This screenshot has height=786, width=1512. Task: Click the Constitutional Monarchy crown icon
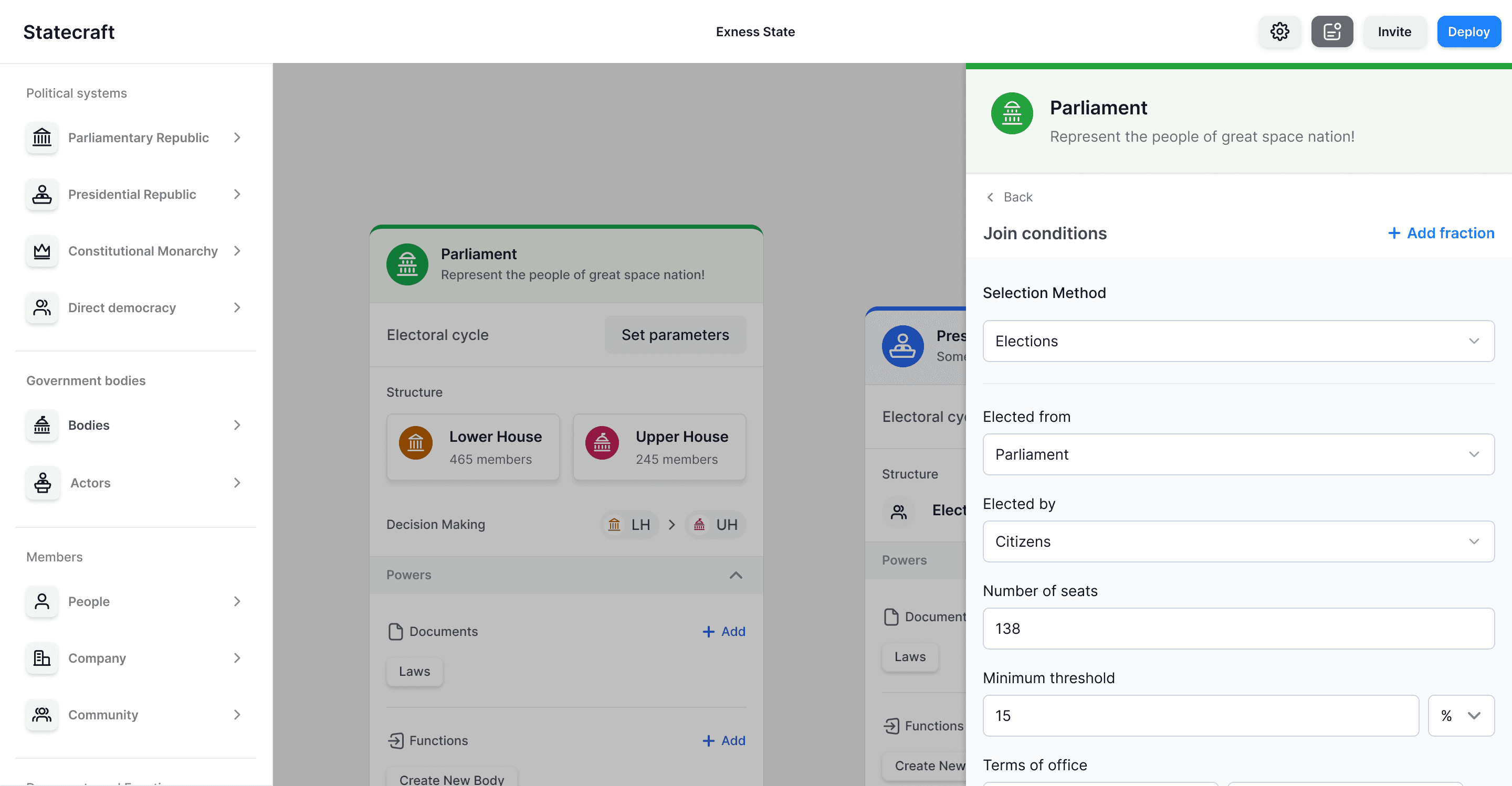coord(41,251)
